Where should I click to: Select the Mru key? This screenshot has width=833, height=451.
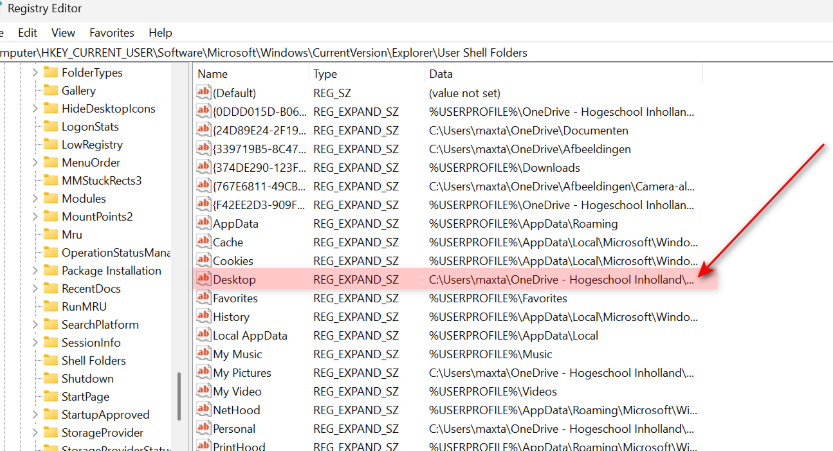coord(72,235)
